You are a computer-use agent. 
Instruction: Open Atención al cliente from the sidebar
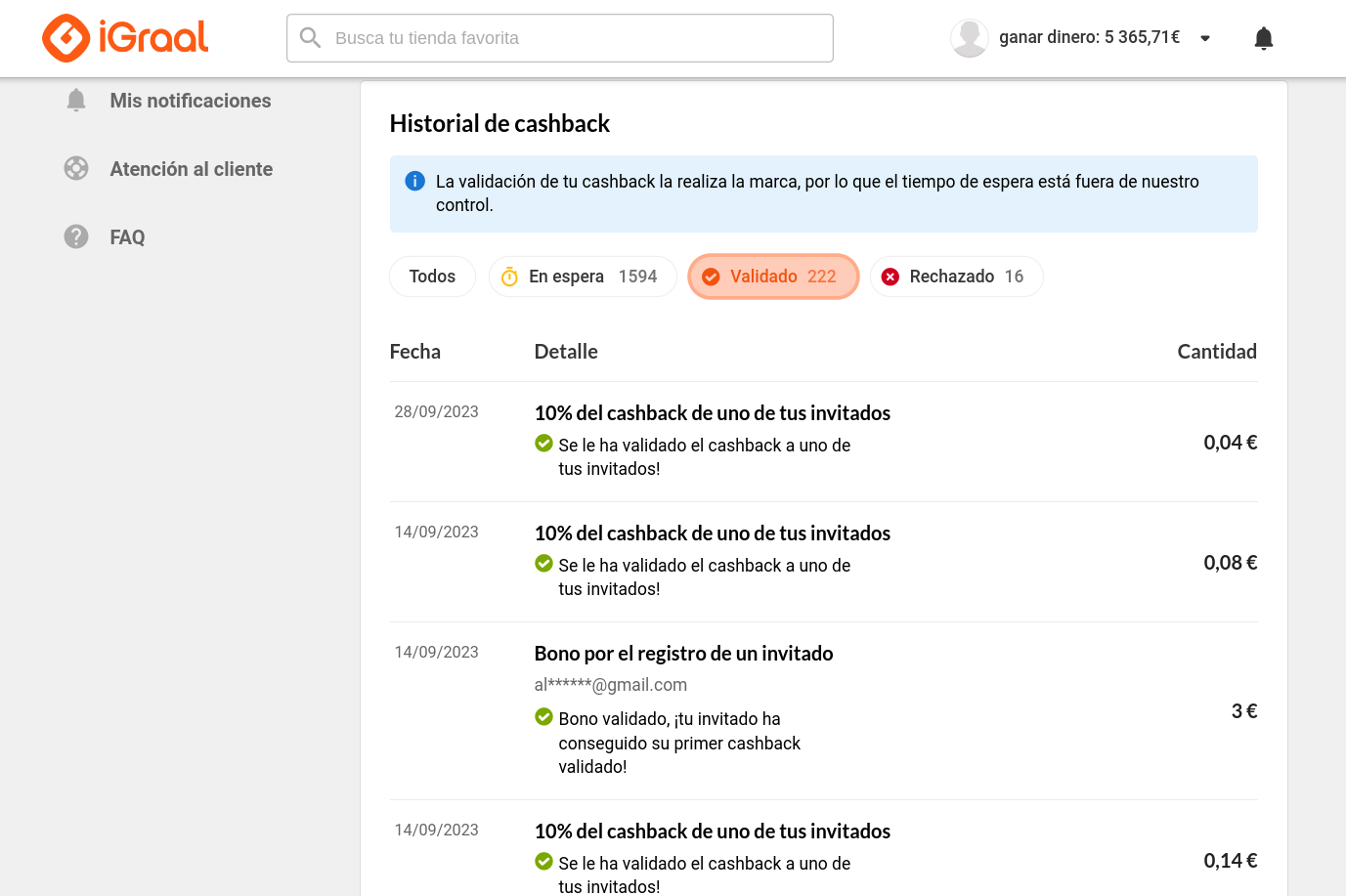(191, 168)
